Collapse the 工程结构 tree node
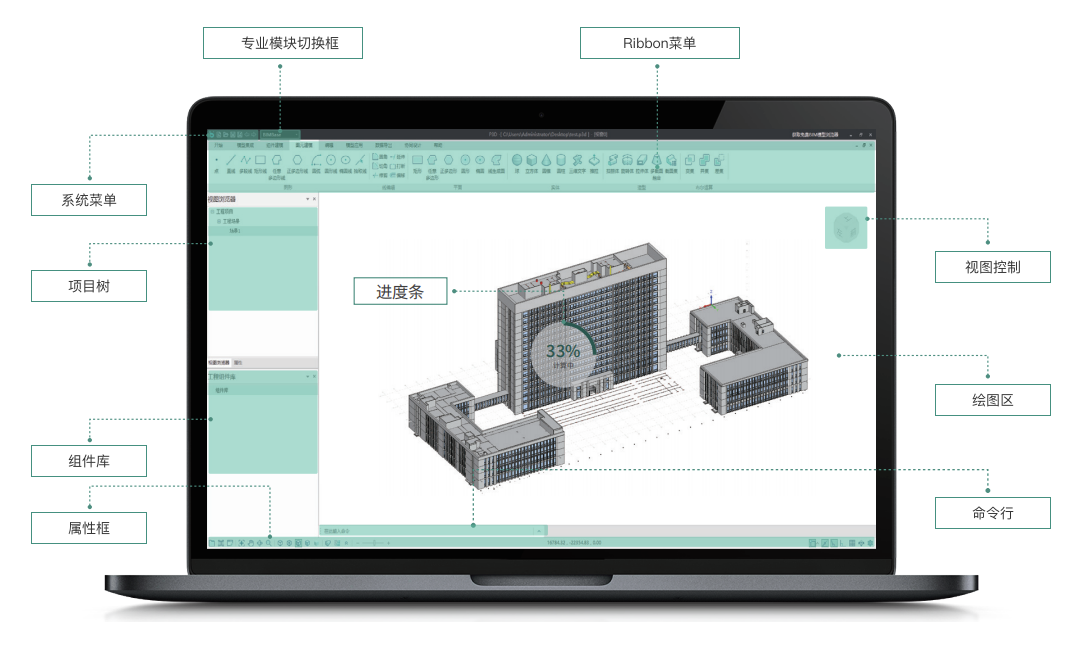 (x=212, y=212)
